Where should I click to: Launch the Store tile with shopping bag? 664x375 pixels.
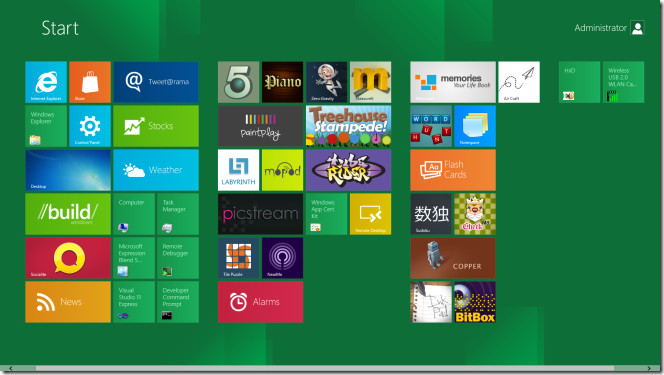coord(90,82)
